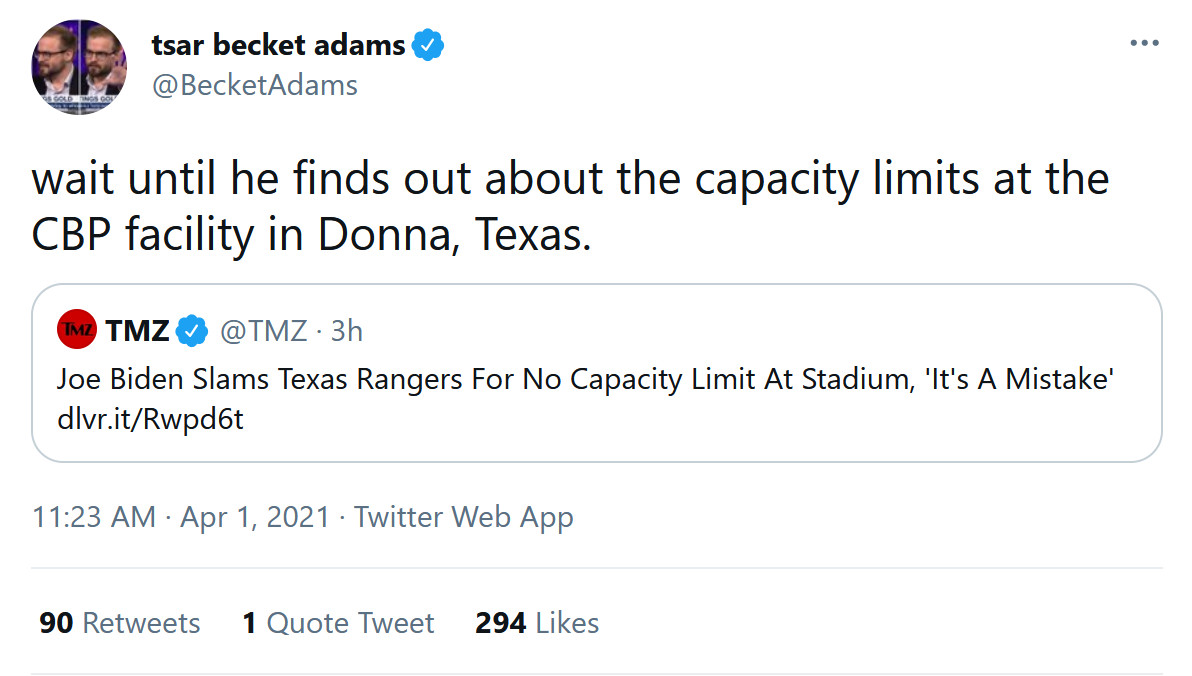Screen dimensions: 1192x676
Task: Click the red TMZ logo avatar
Action: coord(77,330)
